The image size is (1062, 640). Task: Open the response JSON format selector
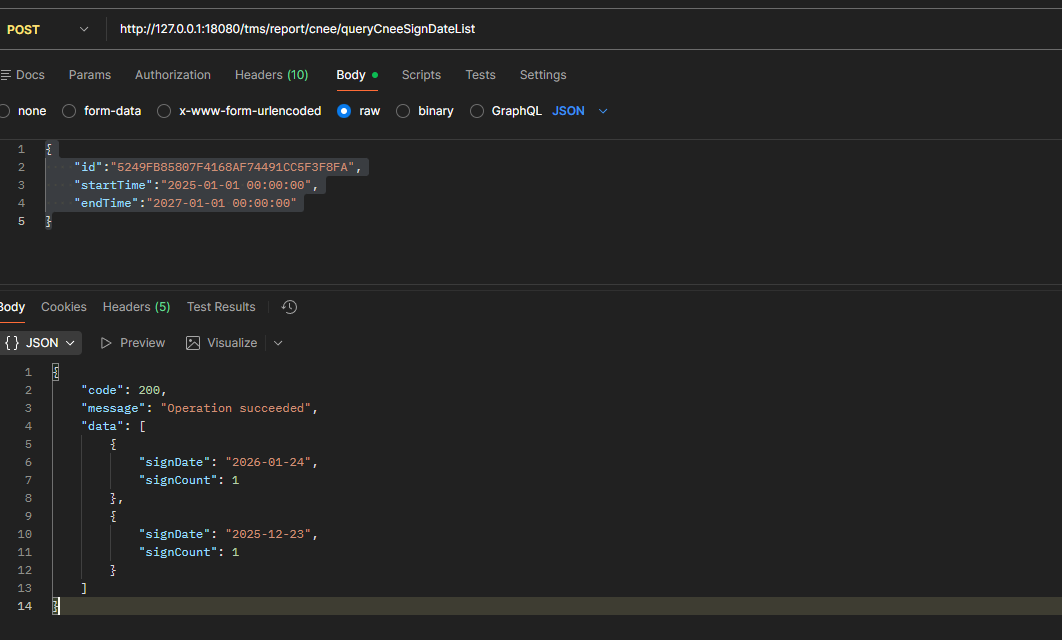click(40, 343)
